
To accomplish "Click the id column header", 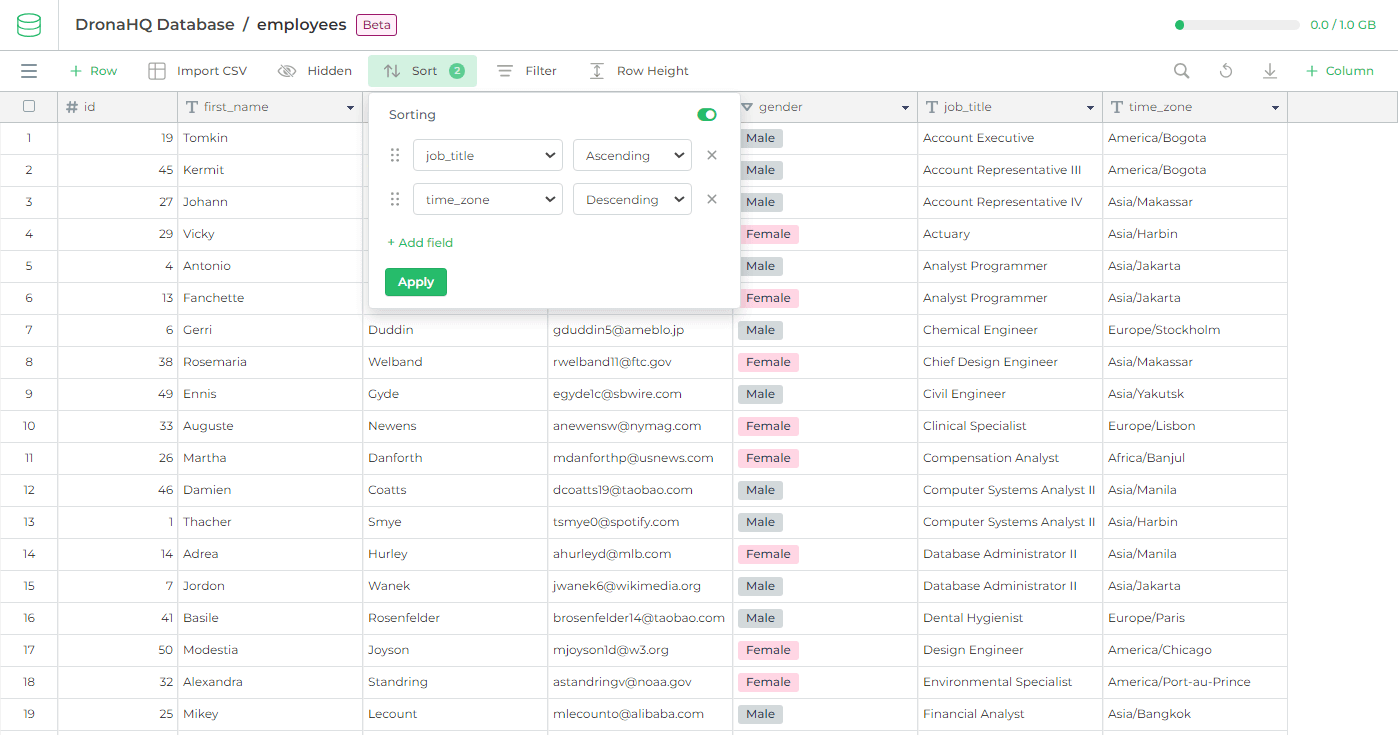I will (118, 107).
